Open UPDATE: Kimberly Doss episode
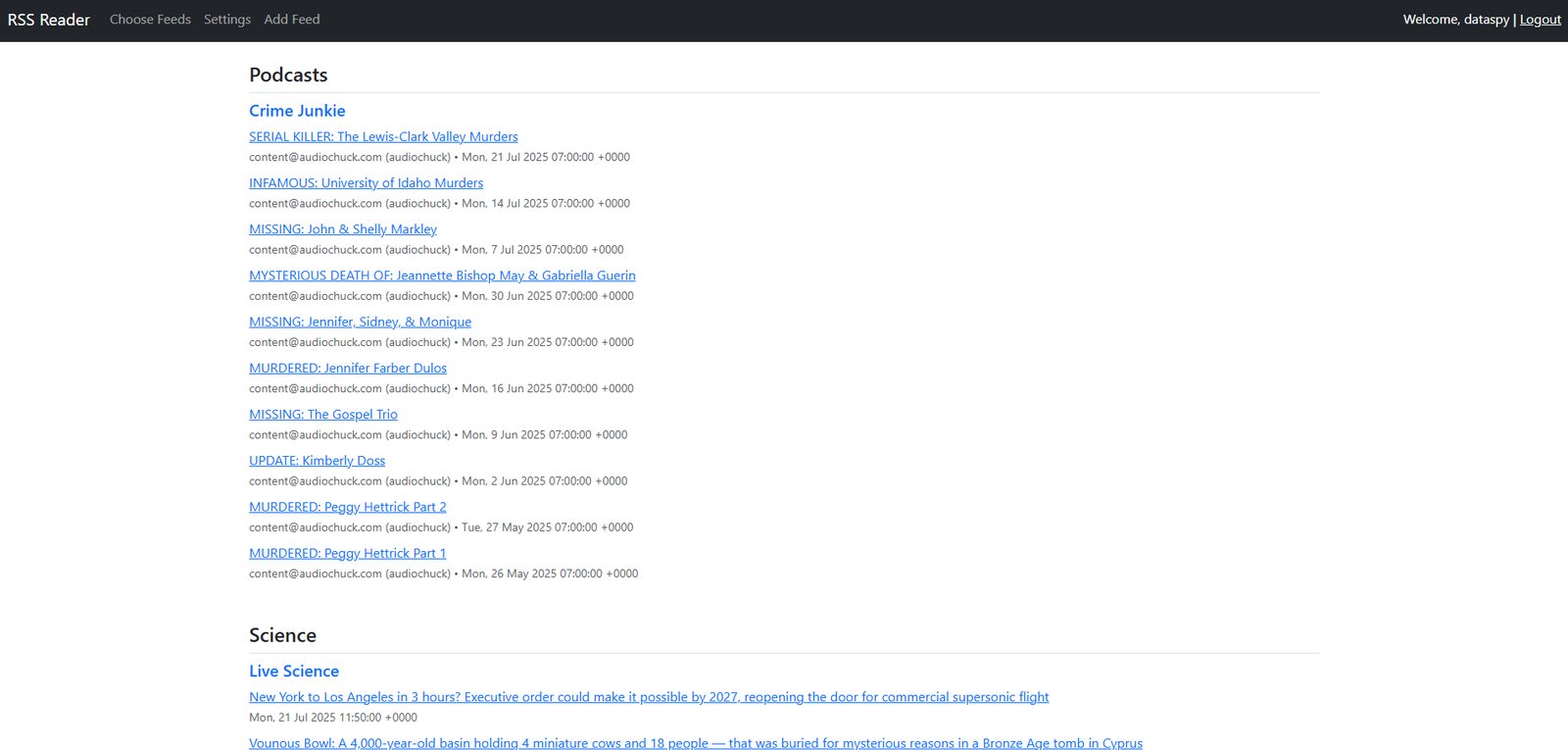The image size is (1568, 750). (x=317, y=460)
